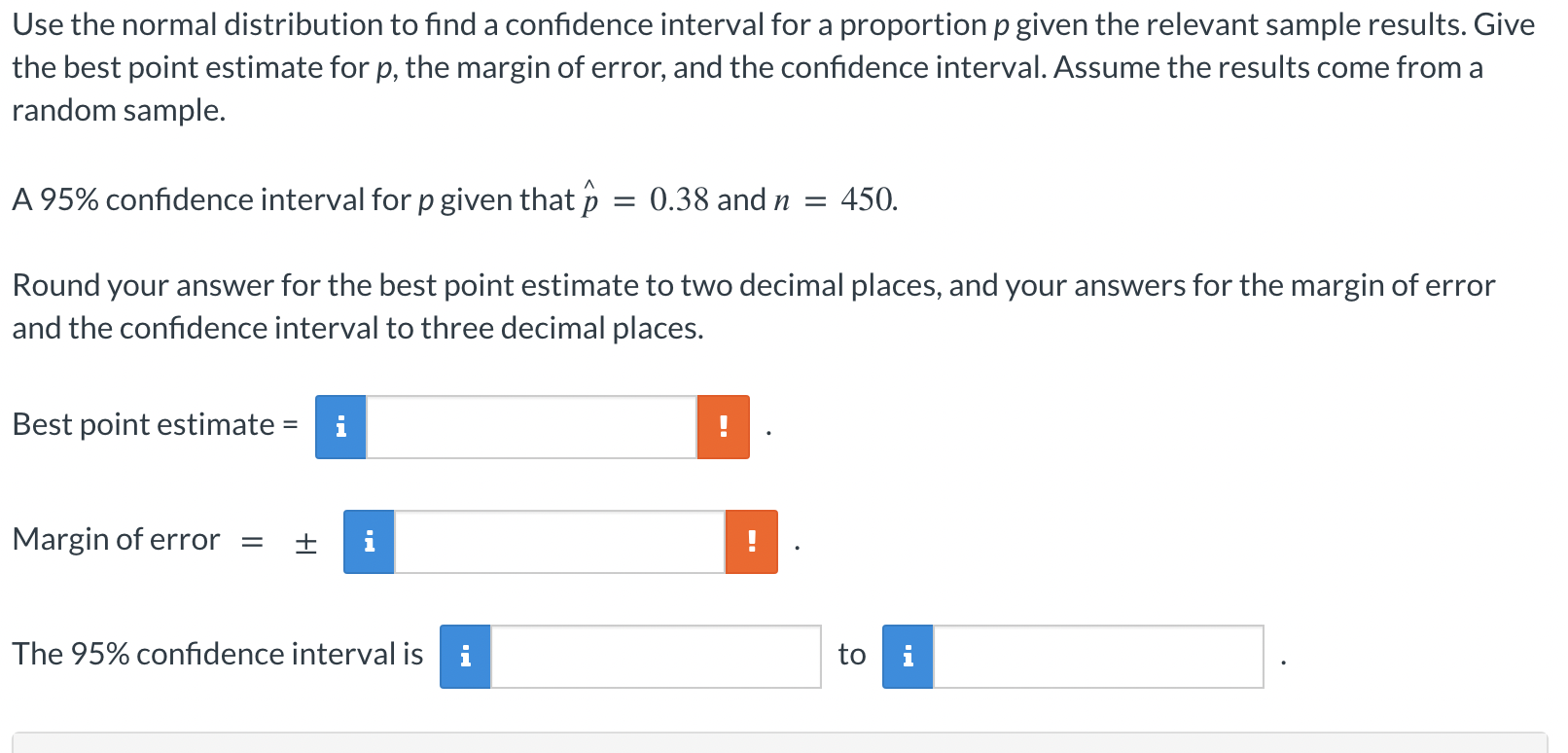Click the exclamation icon on the second answer row

[x=750, y=542]
